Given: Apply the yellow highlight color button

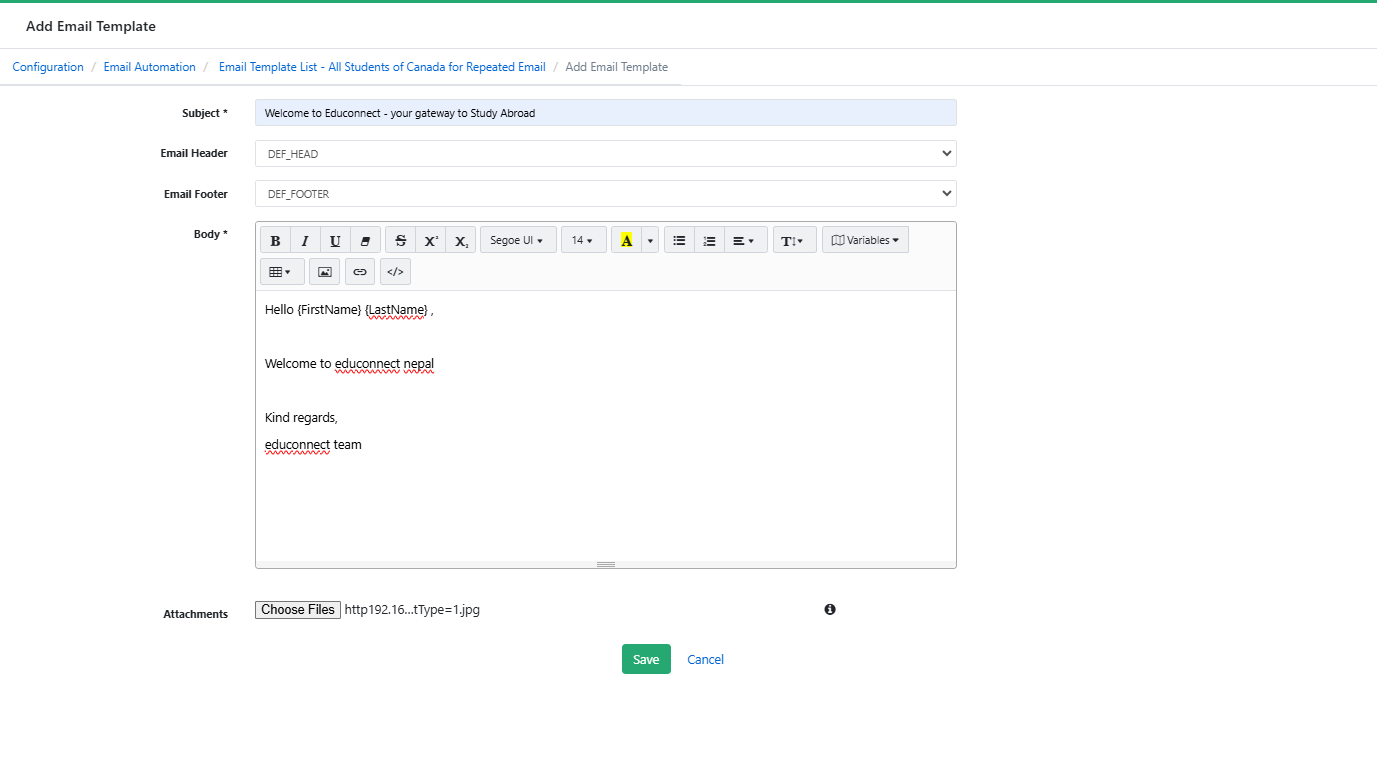Looking at the screenshot, I should click(x=627, y=240).
